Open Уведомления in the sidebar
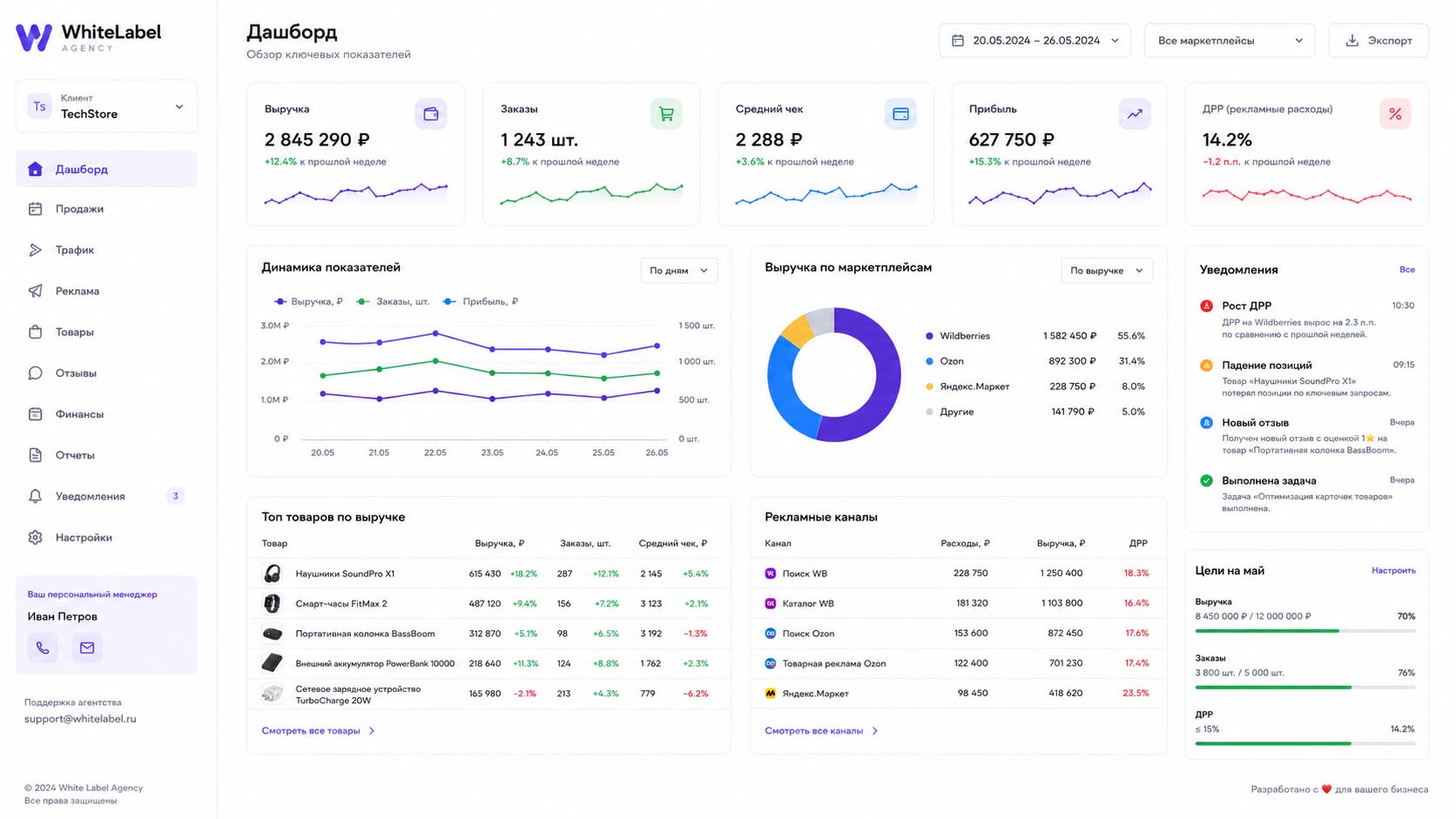The height and width of the screenshot is (819, 1456). point(106,496)
